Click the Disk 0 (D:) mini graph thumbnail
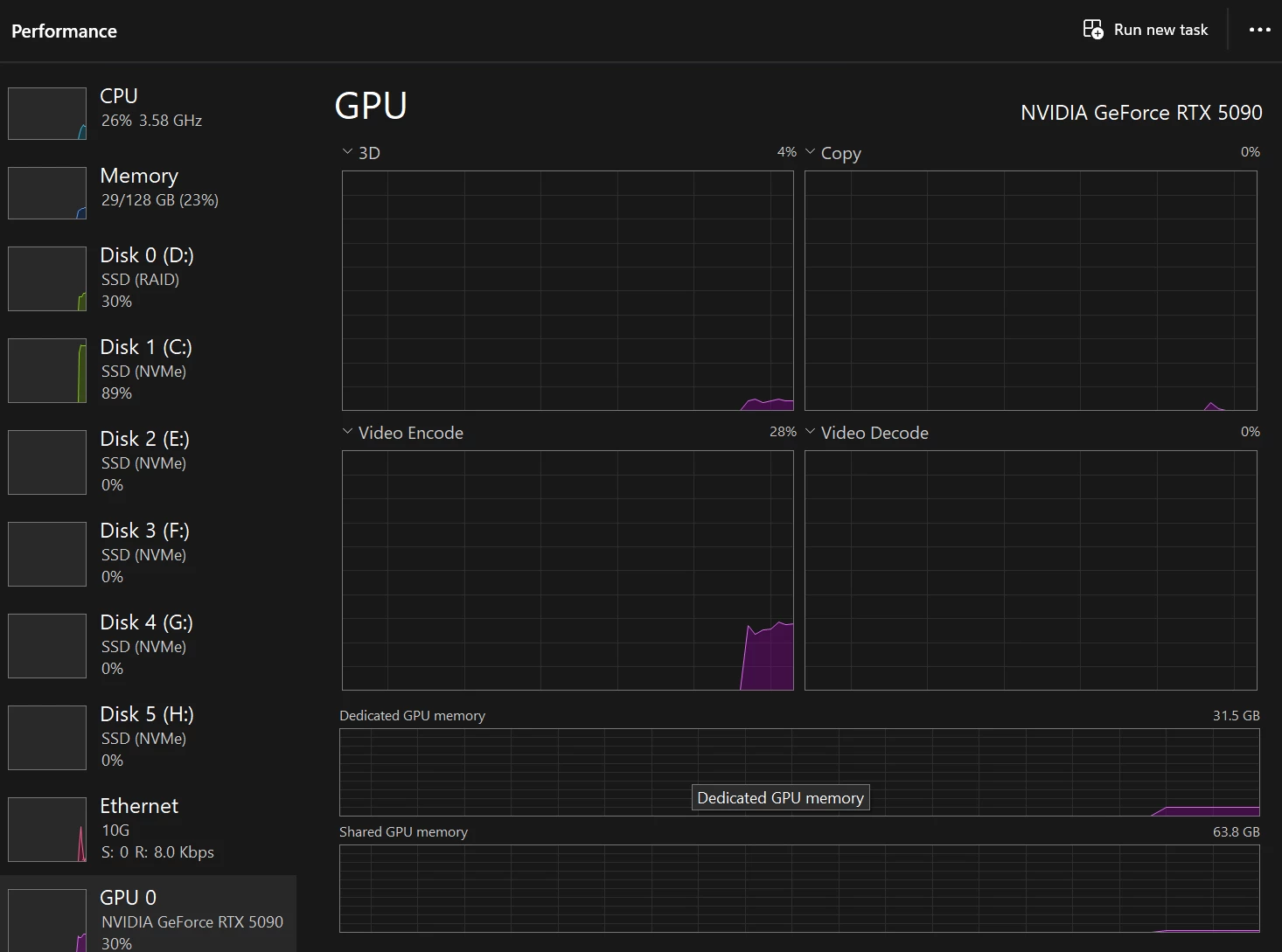Viewport: 1282px width, 952px height. tap(47, 279)
